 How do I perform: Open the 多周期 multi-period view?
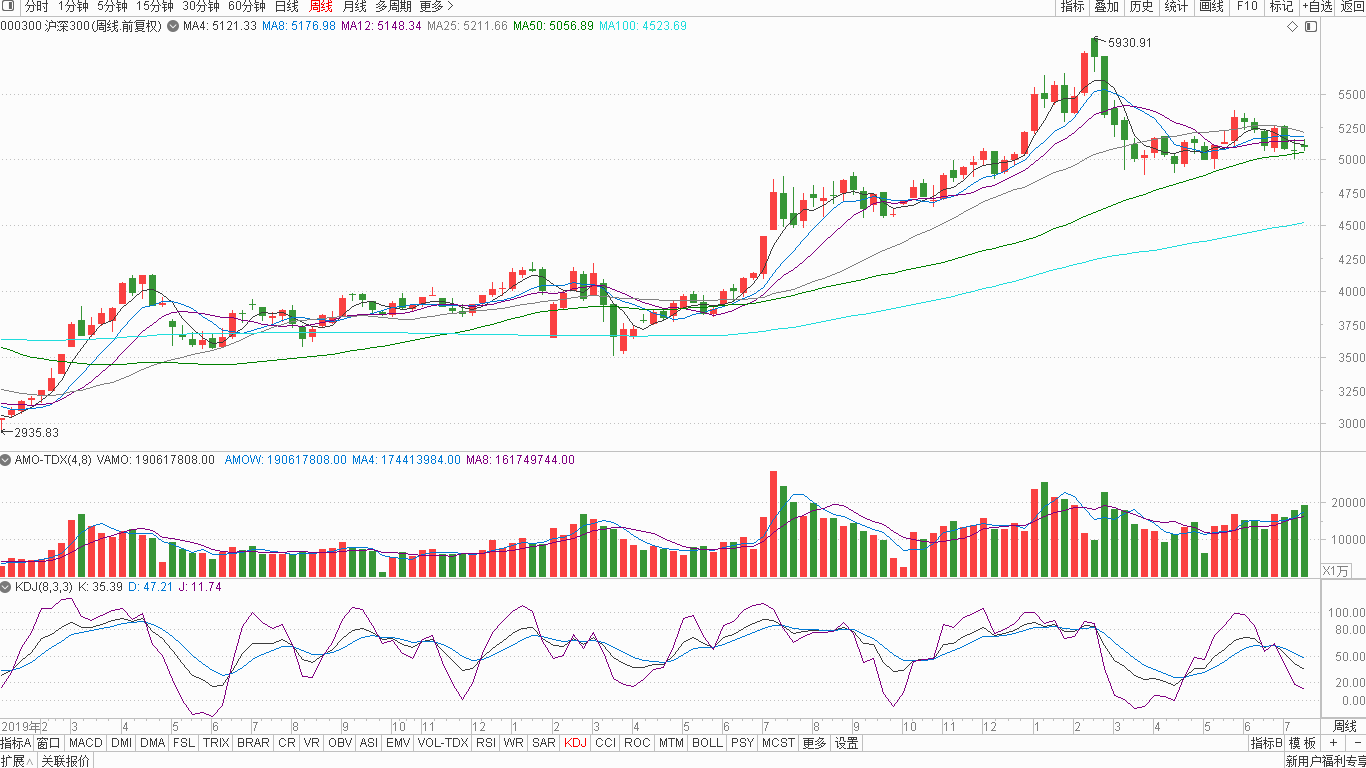[393, 6]
